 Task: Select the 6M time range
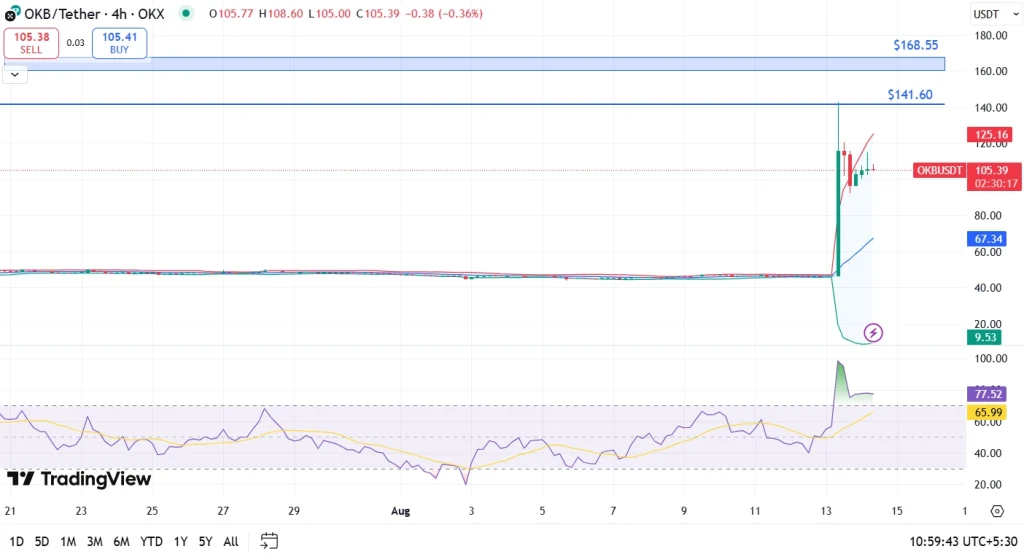(121, 541)
